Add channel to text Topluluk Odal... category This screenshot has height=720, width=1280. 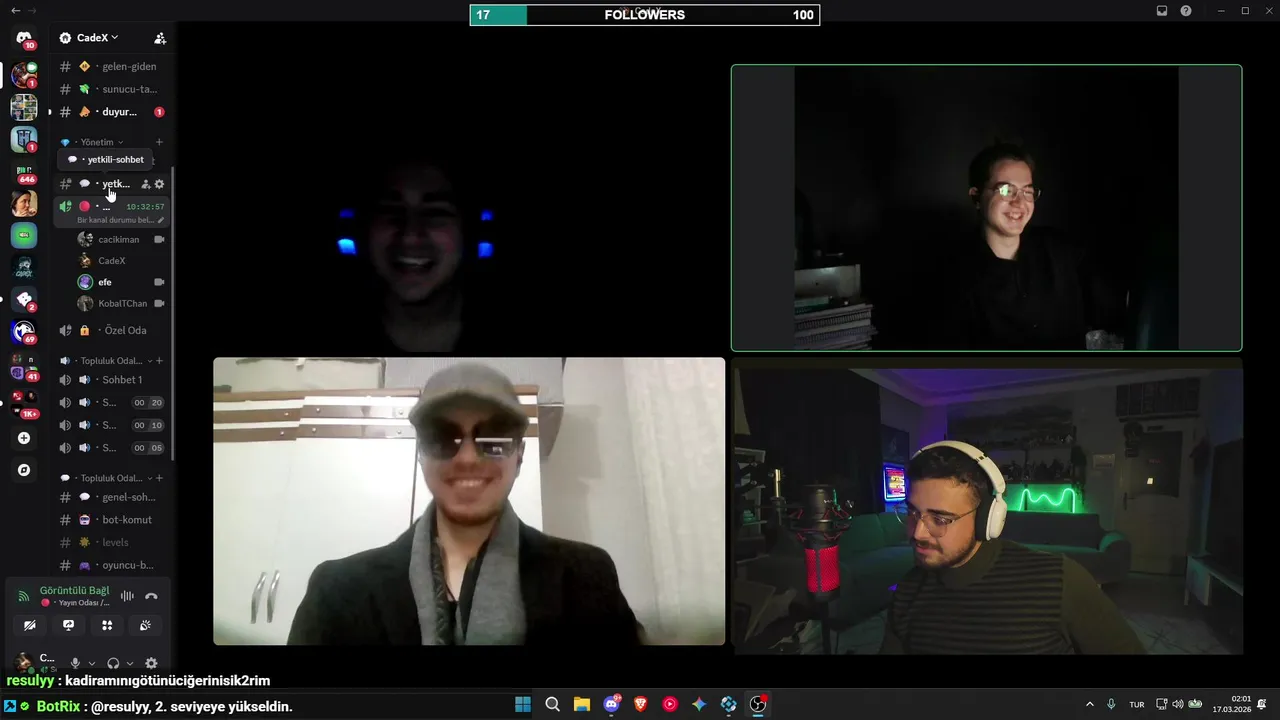159,478
